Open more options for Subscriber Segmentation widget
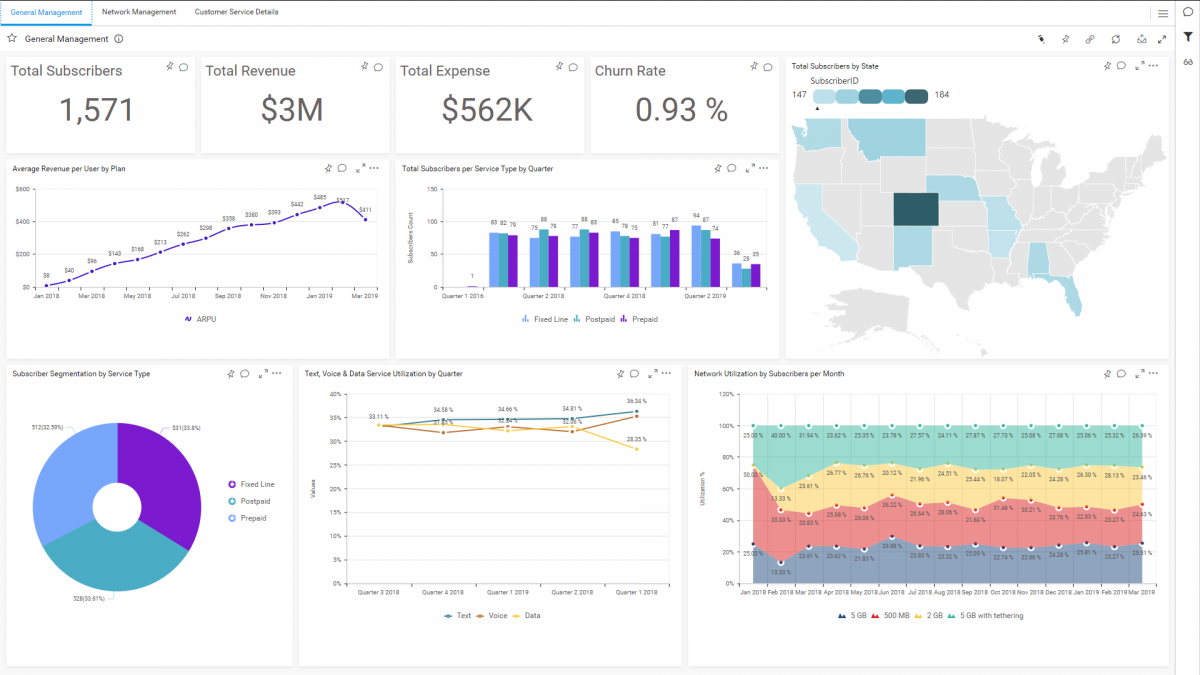 tap(278, 373)
